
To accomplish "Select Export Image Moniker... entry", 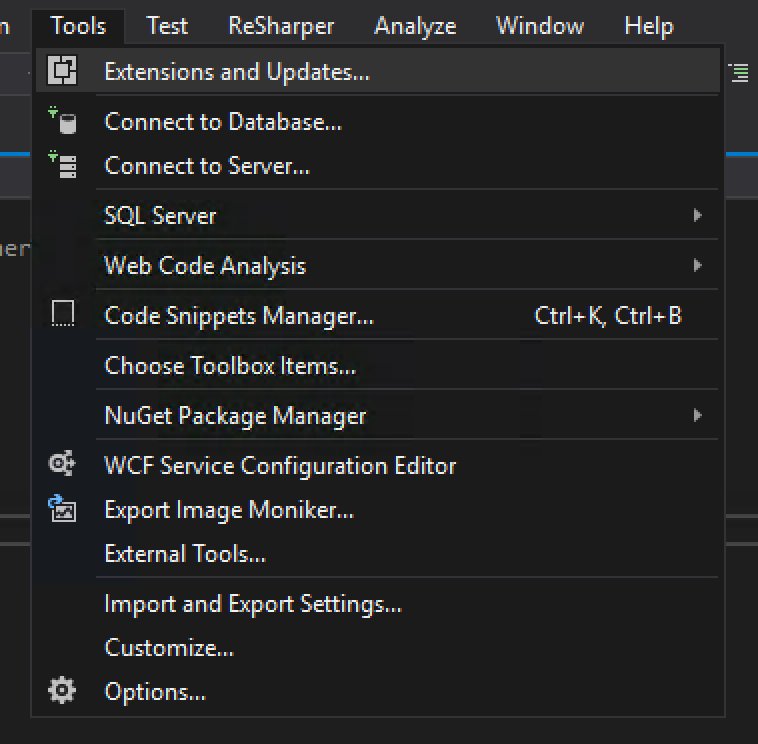I will pos(378,510).
